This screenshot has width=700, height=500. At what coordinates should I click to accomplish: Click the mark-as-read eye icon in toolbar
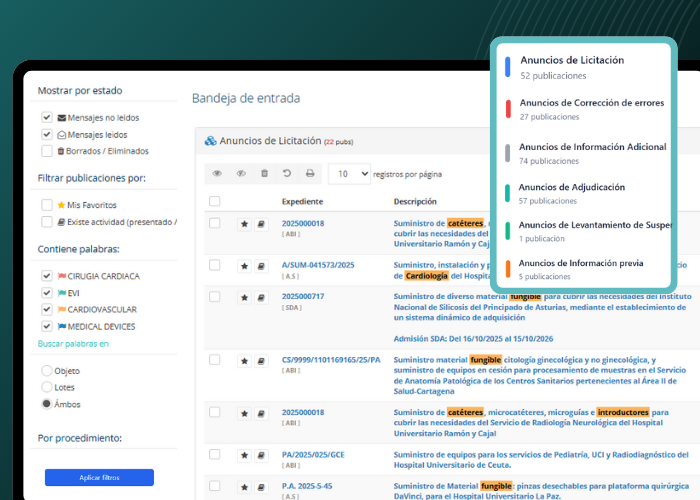tap(217, 173)
